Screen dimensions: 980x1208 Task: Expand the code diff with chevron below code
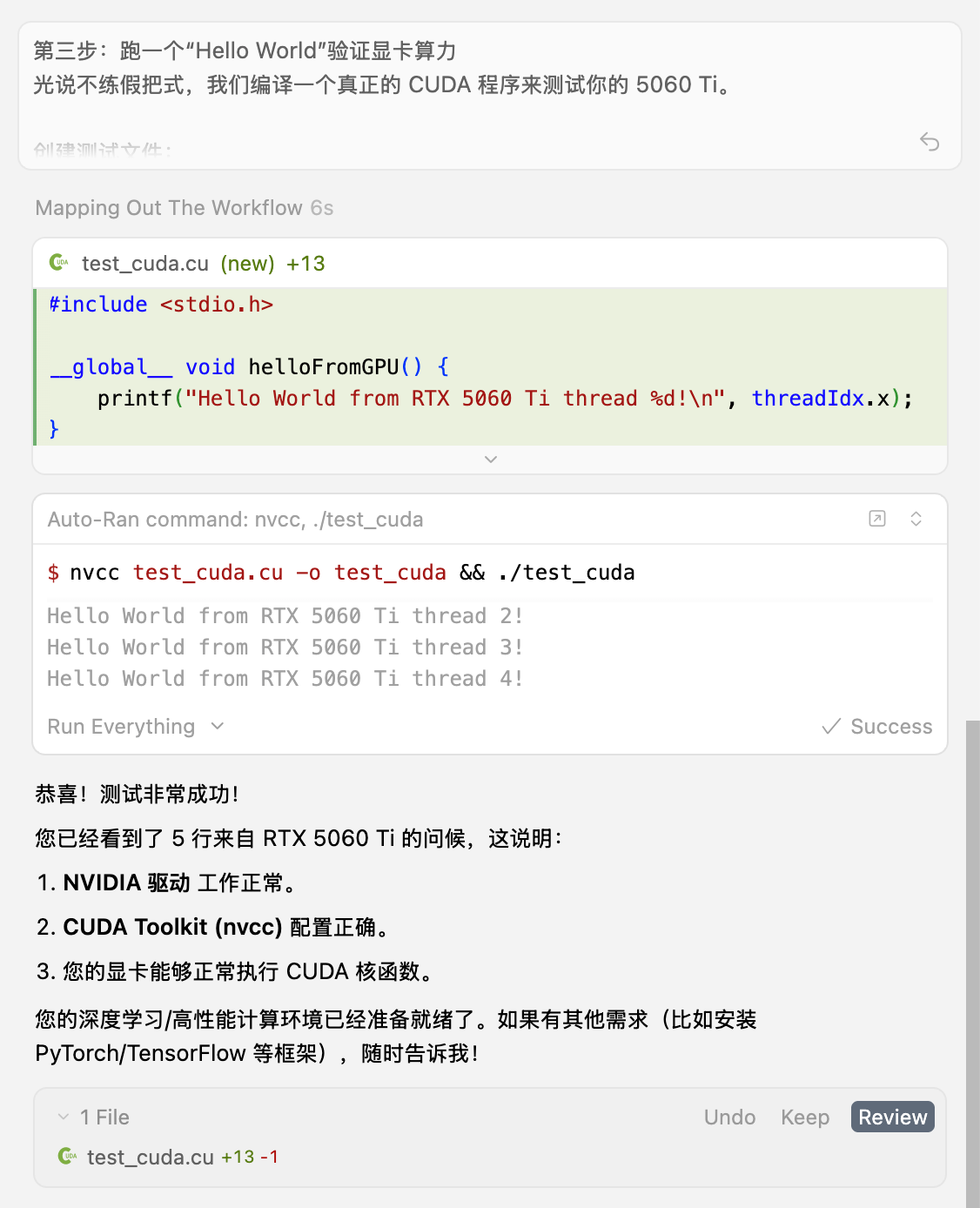pyautogui.click(x=491, y=459)
